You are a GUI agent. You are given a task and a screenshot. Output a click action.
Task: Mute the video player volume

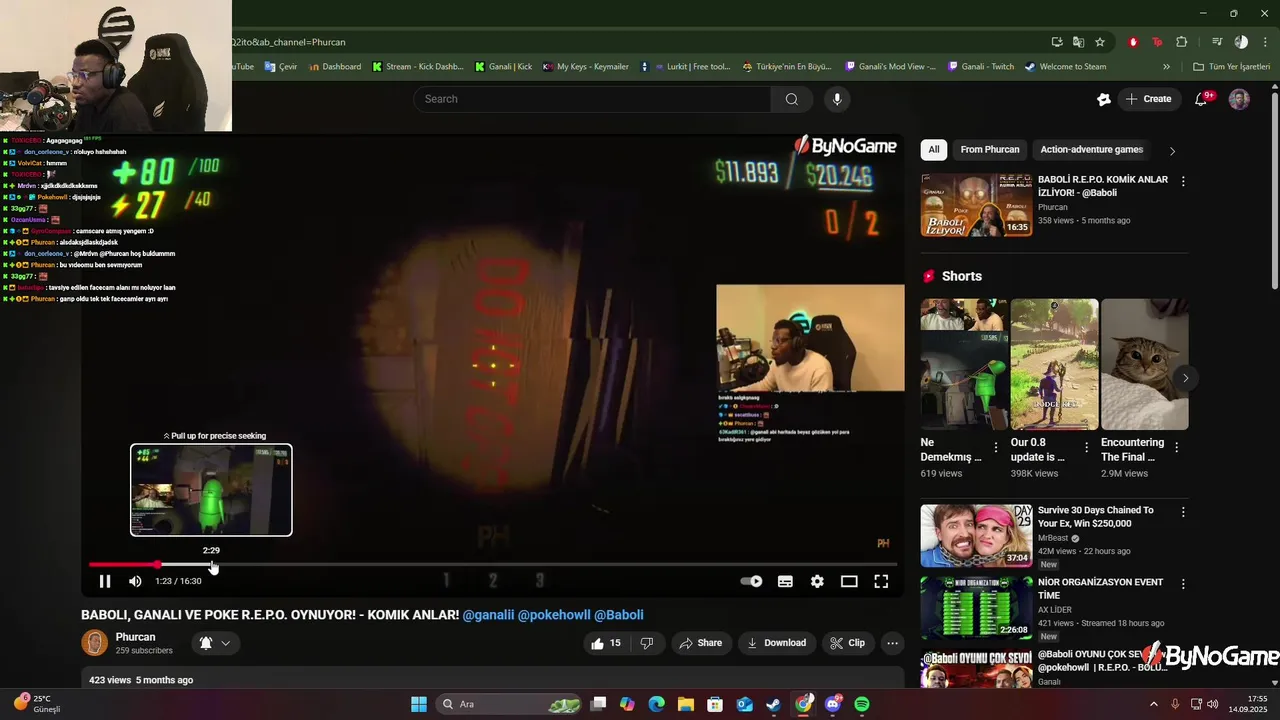(x=135, y=581)
